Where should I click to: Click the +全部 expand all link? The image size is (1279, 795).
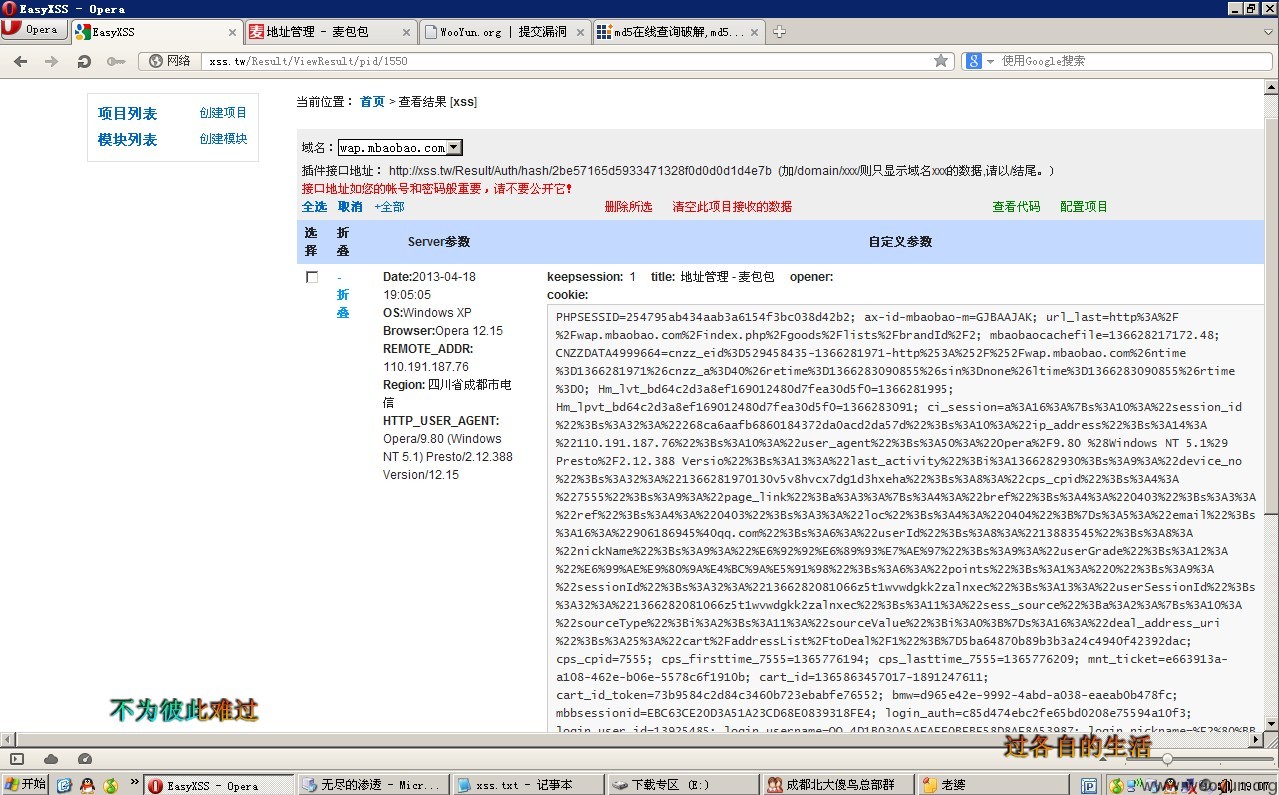389,207
